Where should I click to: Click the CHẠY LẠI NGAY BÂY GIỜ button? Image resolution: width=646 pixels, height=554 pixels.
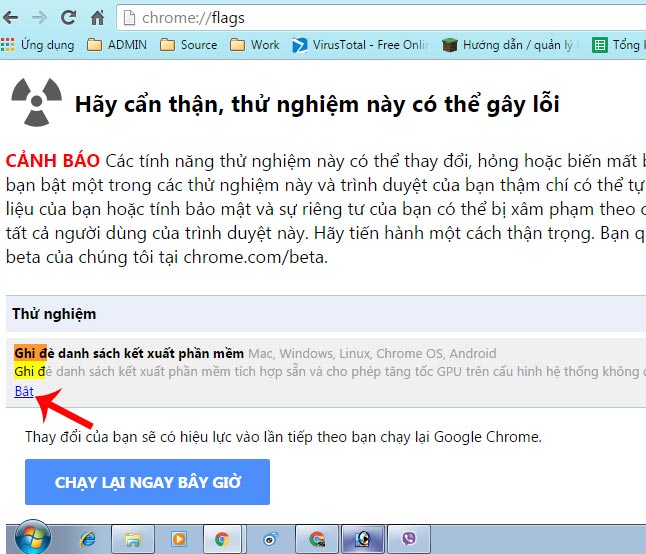point(147,482)
